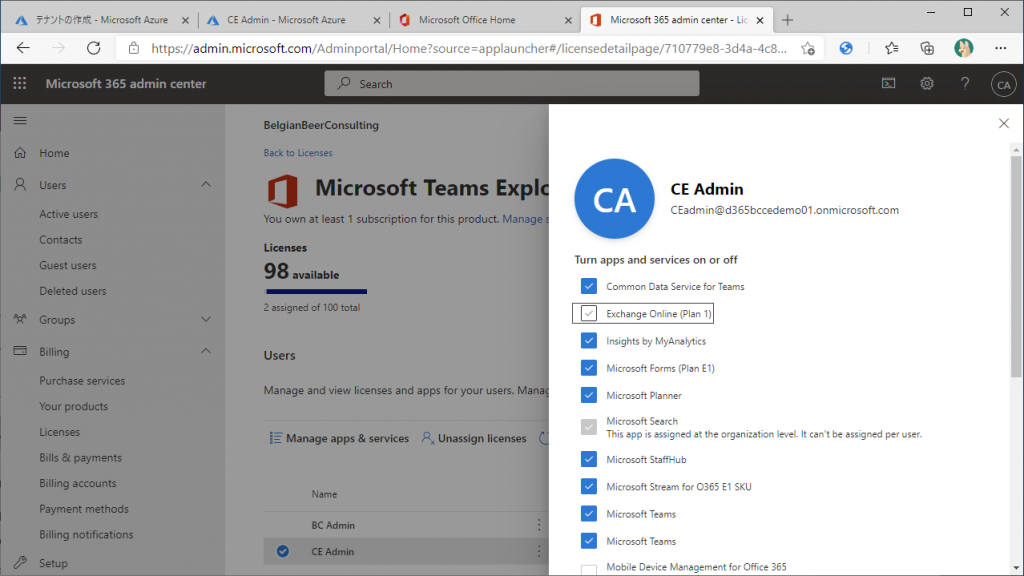Open Guest users in the sidebar
This screenshot has width=1024, height=576.
(x=68, y=265)
